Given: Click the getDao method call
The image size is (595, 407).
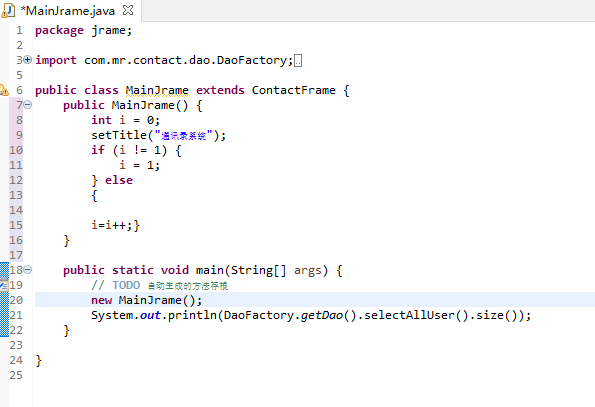Looking at the screenshot, I should 322,316.
